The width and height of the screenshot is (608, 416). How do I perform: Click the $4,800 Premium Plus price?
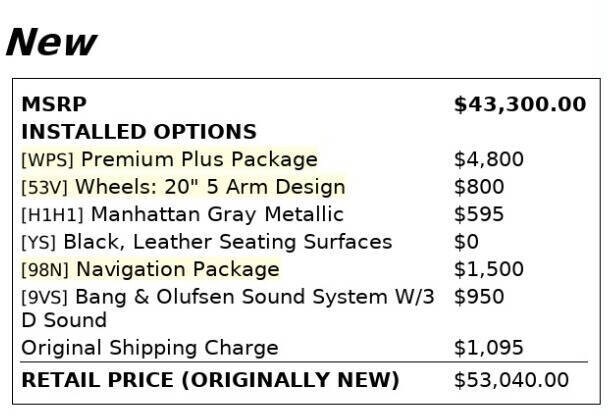pyautogui.click(x=488, y=159)
